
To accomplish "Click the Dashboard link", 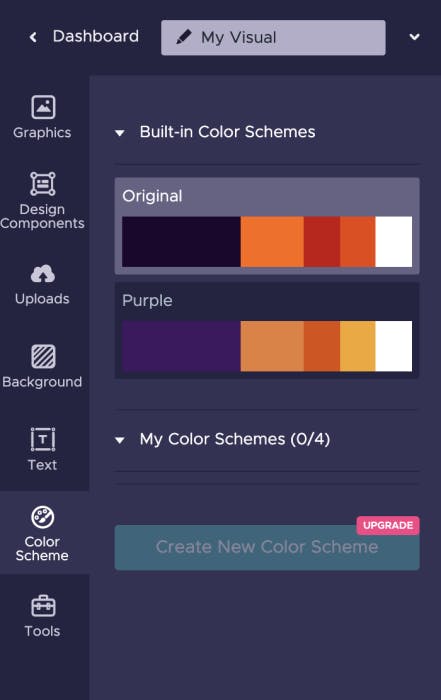I will [96, 37].
